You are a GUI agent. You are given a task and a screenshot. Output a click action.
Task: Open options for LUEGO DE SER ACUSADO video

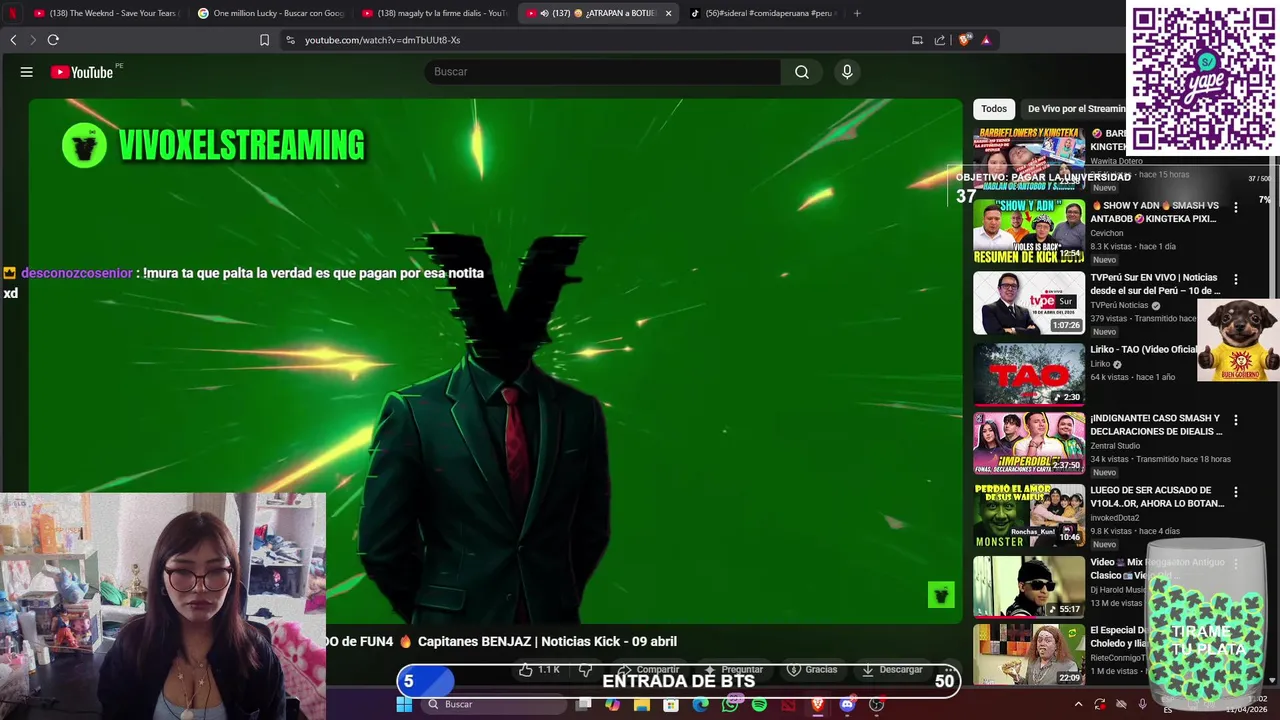pyautogui.click(x=1236, y=492)
